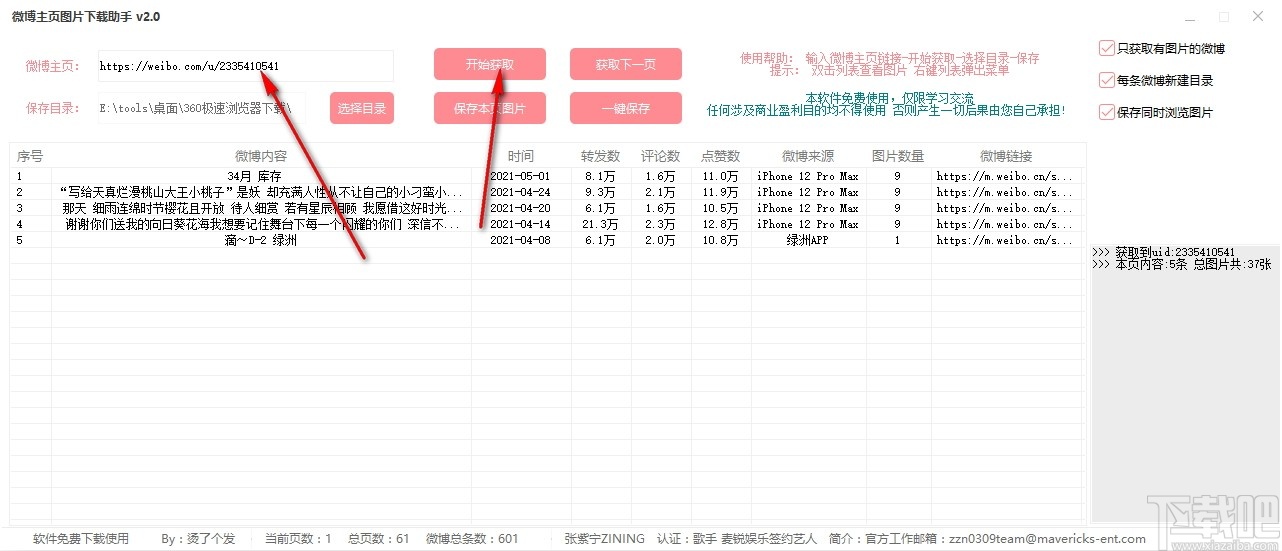Select the row starting 那天 细雨连绵时节樱花且开放
The image size is (1282, 551).
click(x=546, y=208)
